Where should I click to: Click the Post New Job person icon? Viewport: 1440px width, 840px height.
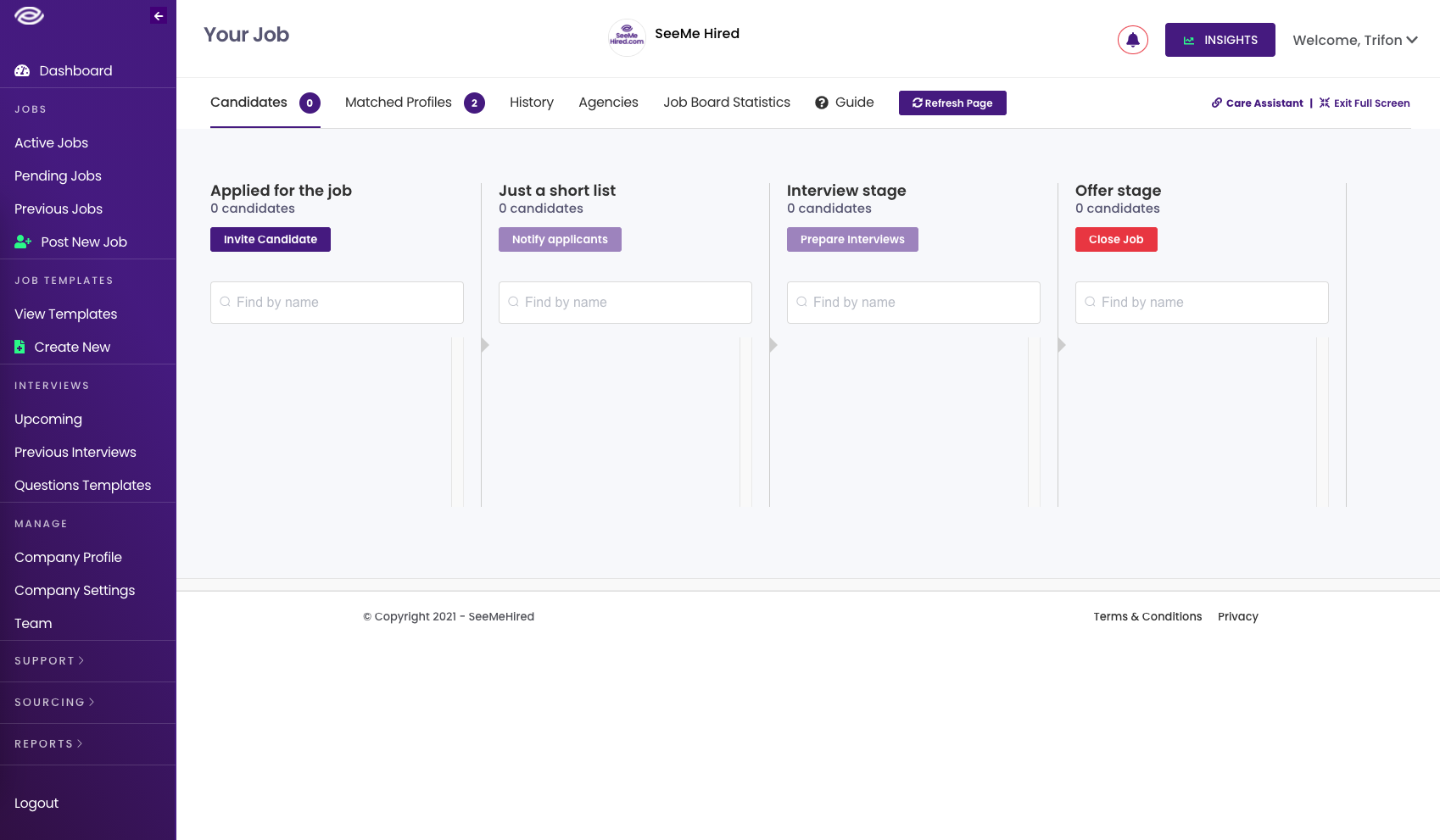coord(21,242)
